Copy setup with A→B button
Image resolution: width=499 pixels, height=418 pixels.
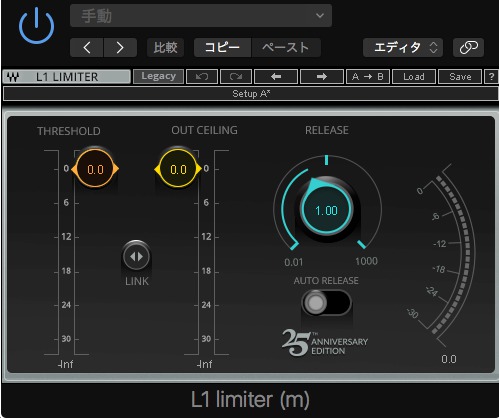click(368, 76)
